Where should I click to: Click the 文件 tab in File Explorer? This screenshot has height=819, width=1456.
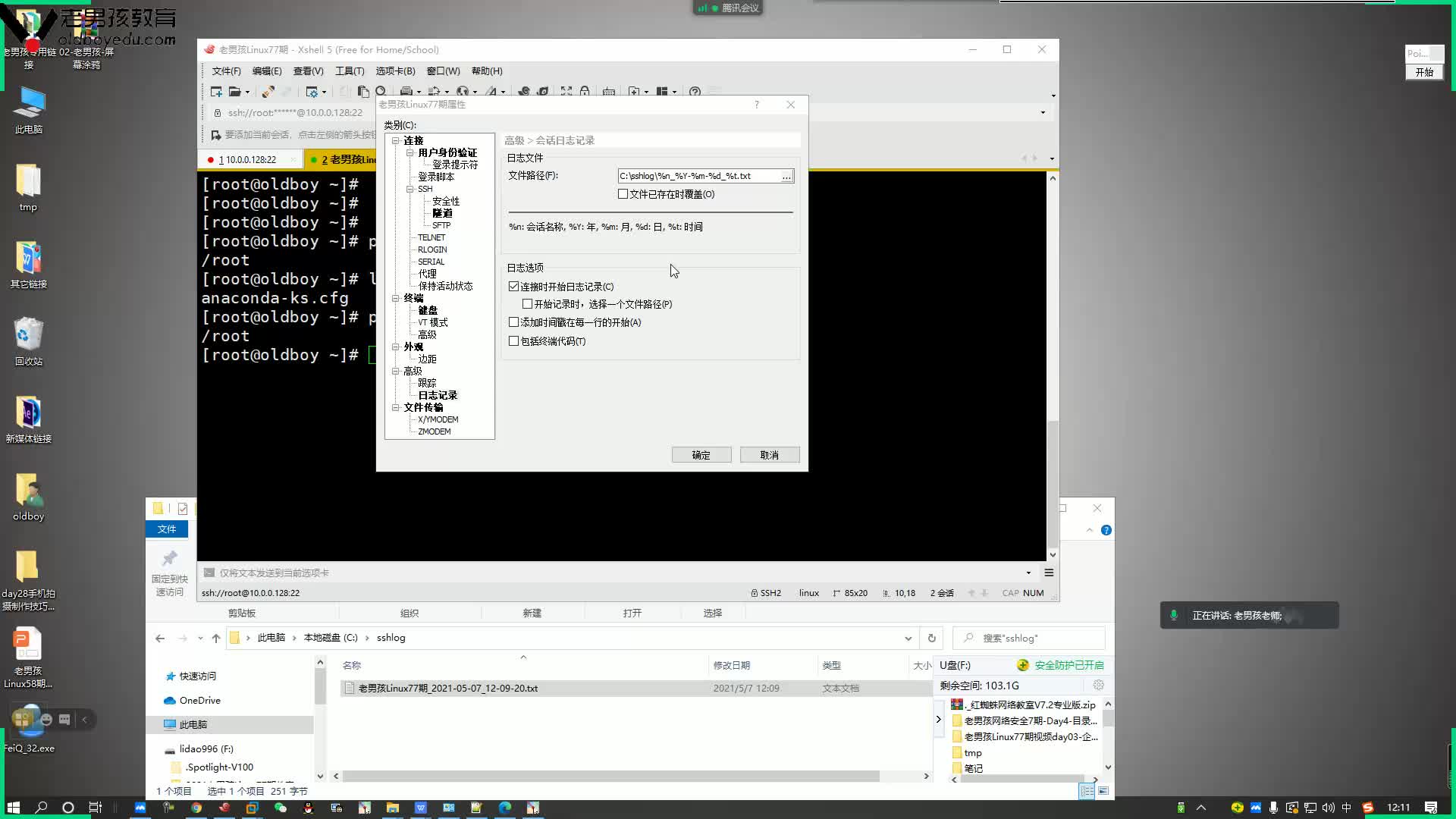point(167,529)
